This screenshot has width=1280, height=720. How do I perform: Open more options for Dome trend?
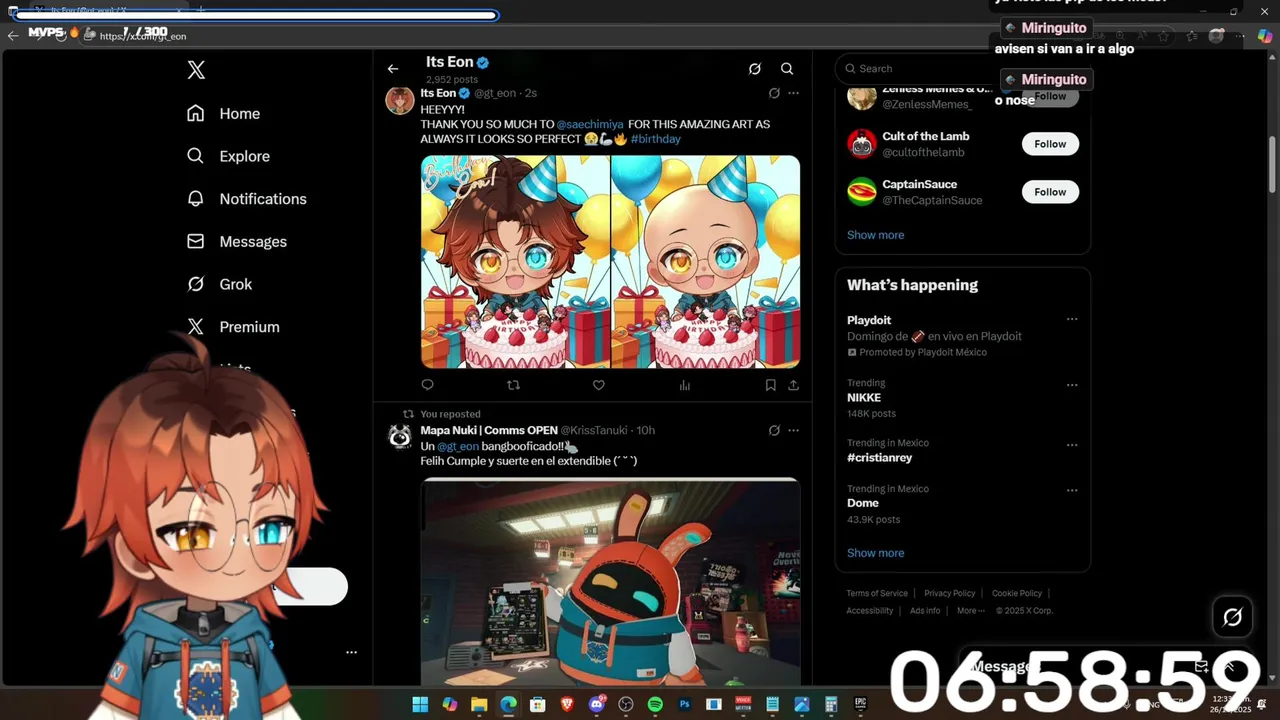pos(1072,491)
